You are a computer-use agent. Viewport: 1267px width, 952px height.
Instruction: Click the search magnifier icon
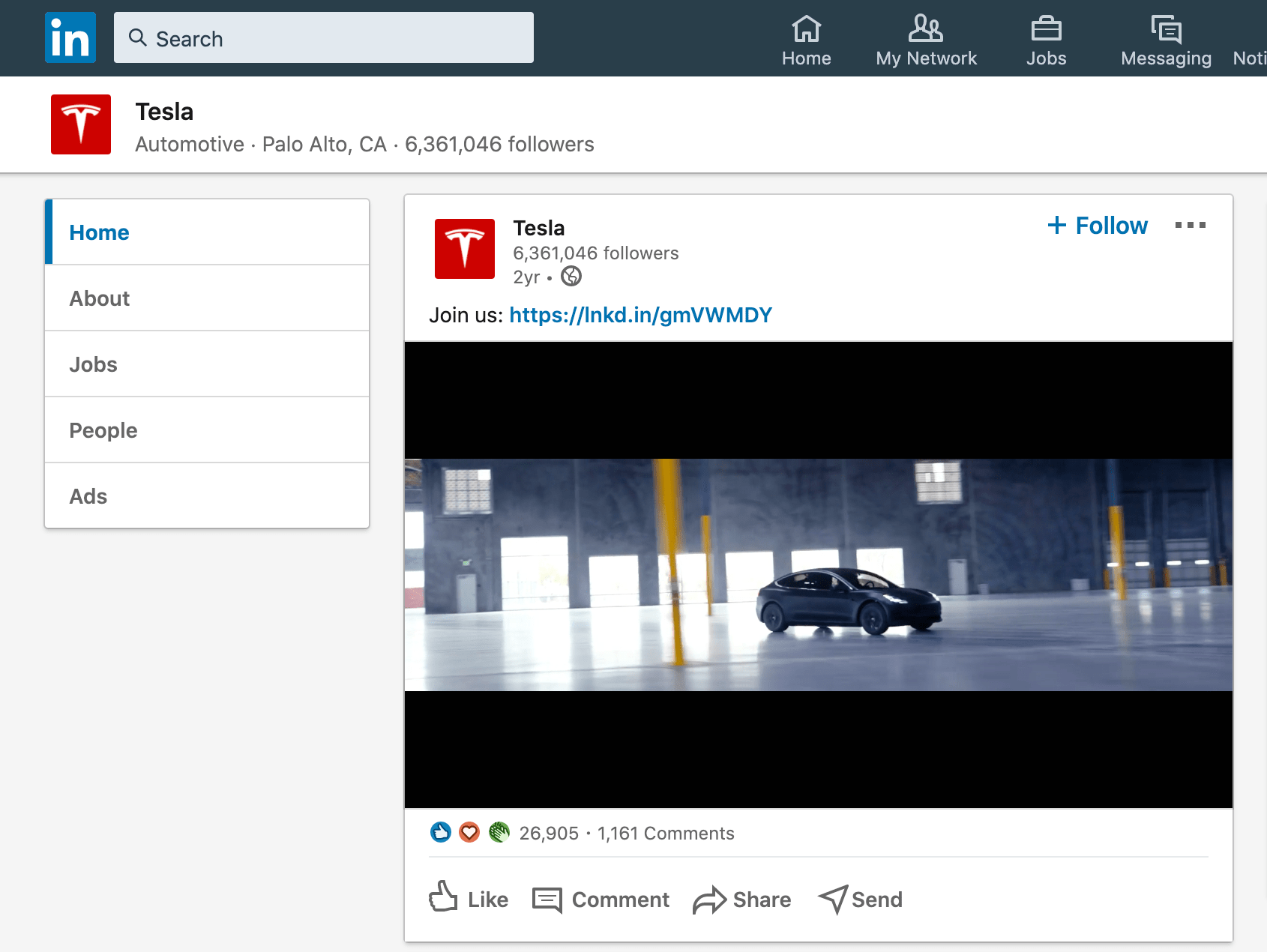point(137,37)
